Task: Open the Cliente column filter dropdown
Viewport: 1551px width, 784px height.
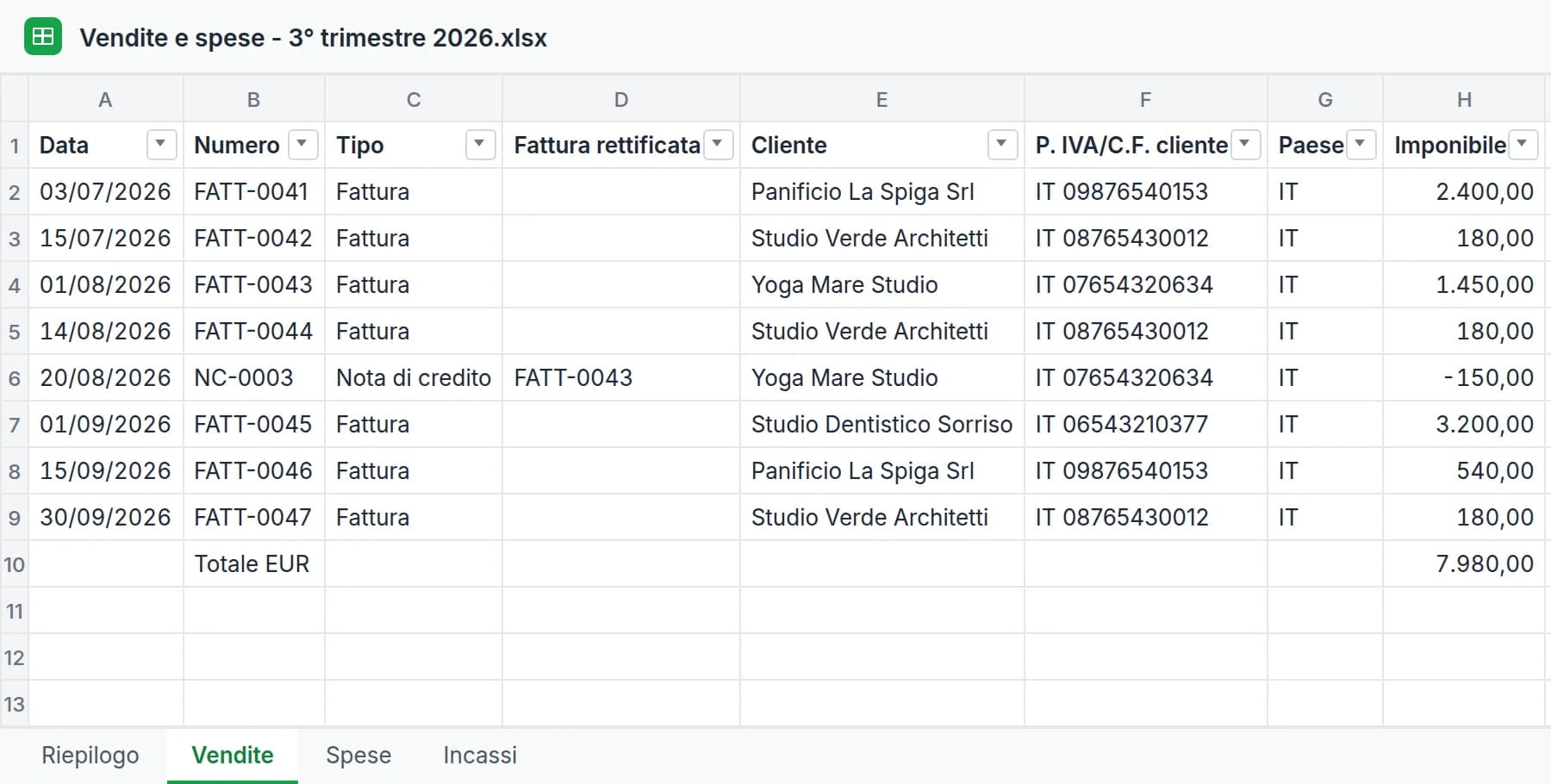Action: (1002, 144)
